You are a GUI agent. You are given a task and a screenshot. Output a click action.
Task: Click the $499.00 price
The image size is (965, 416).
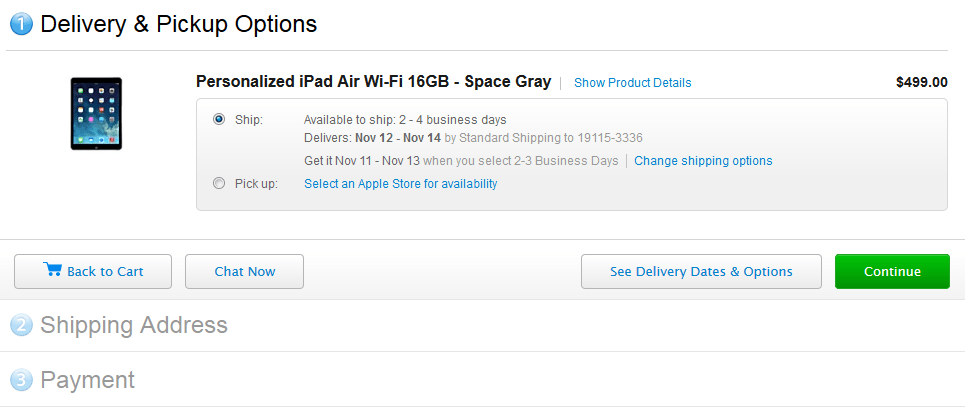[x=921, y=82]
